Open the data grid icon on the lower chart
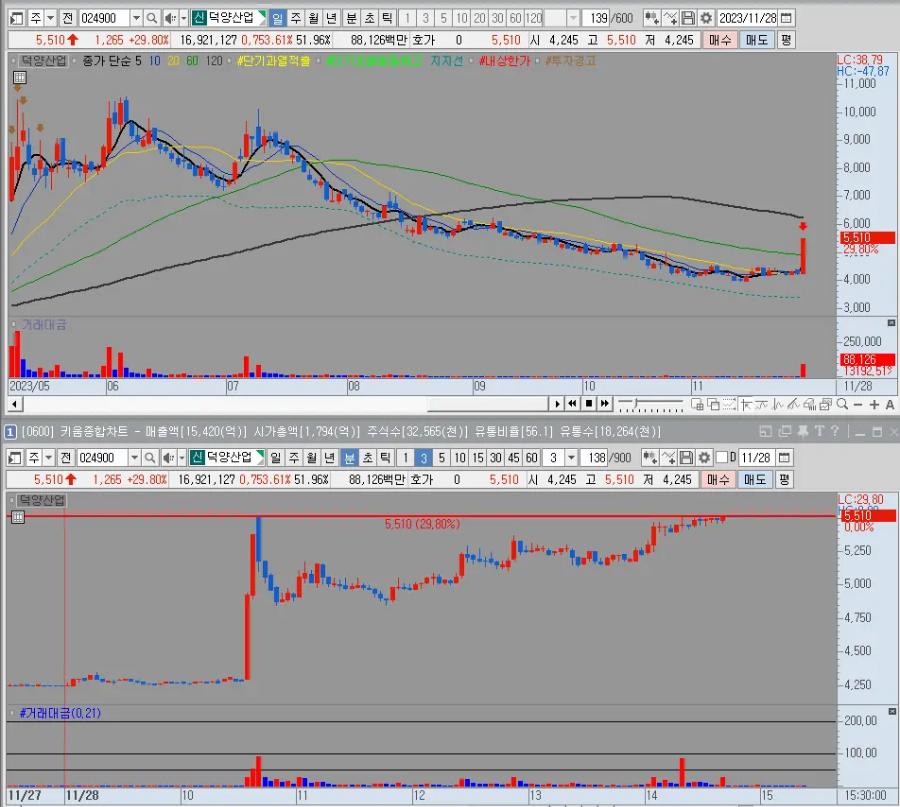Screen dimensions: 900x807 [x=18, y=517]
